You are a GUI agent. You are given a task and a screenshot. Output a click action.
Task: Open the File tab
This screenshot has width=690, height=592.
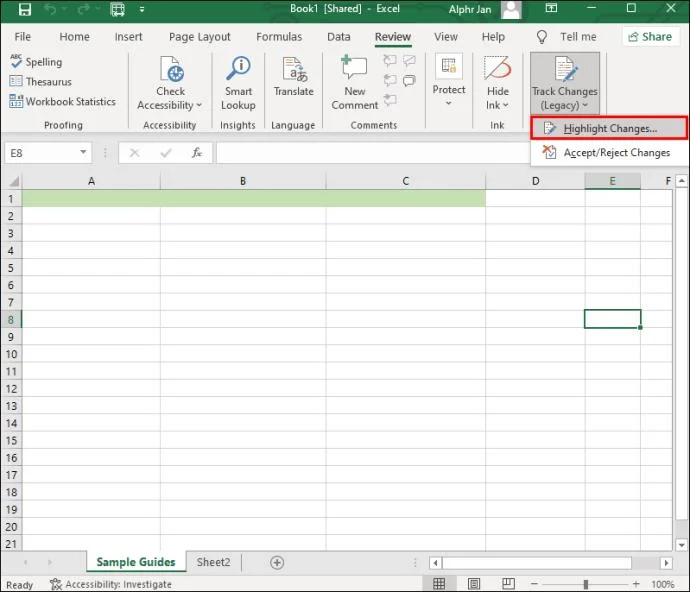[22, 37]
